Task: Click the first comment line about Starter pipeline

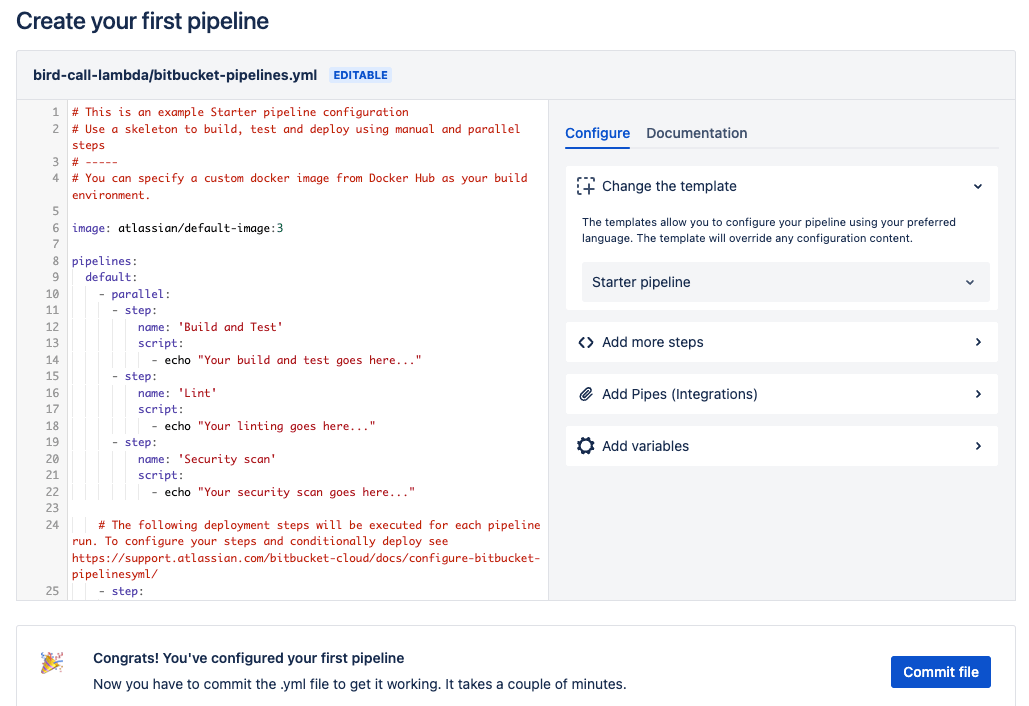Action: point(240,112)
